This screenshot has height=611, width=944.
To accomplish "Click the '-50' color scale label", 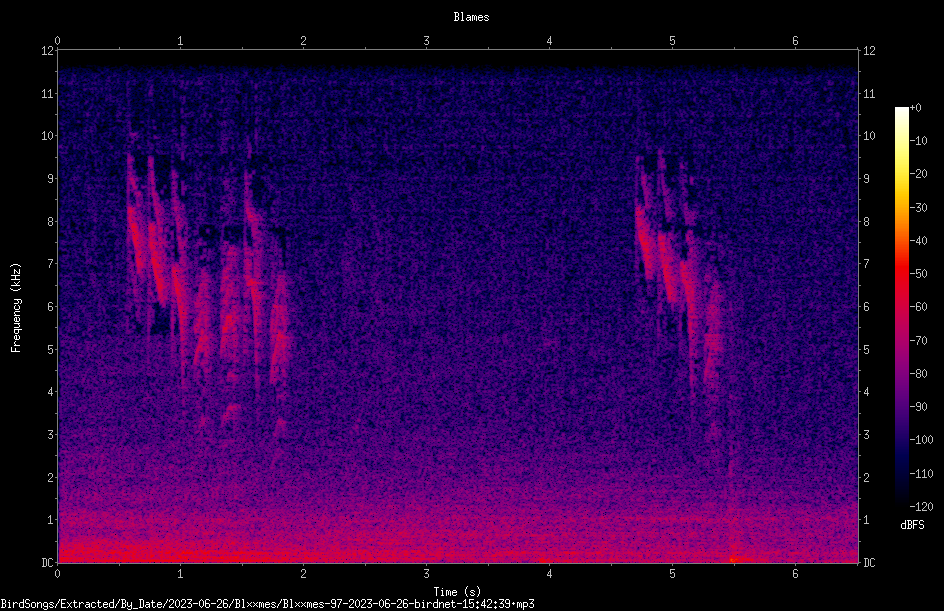I will [919, 273].
